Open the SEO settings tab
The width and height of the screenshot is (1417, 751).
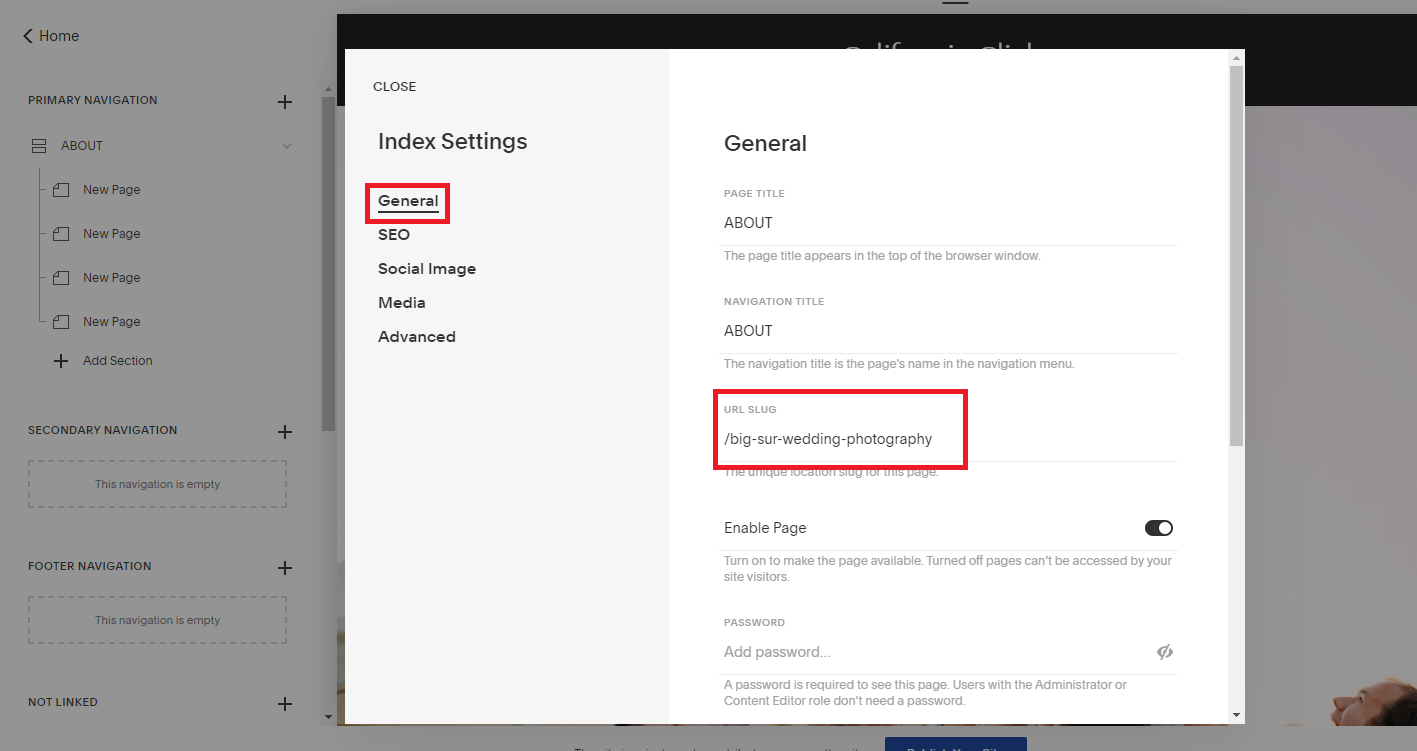point(394,235)
